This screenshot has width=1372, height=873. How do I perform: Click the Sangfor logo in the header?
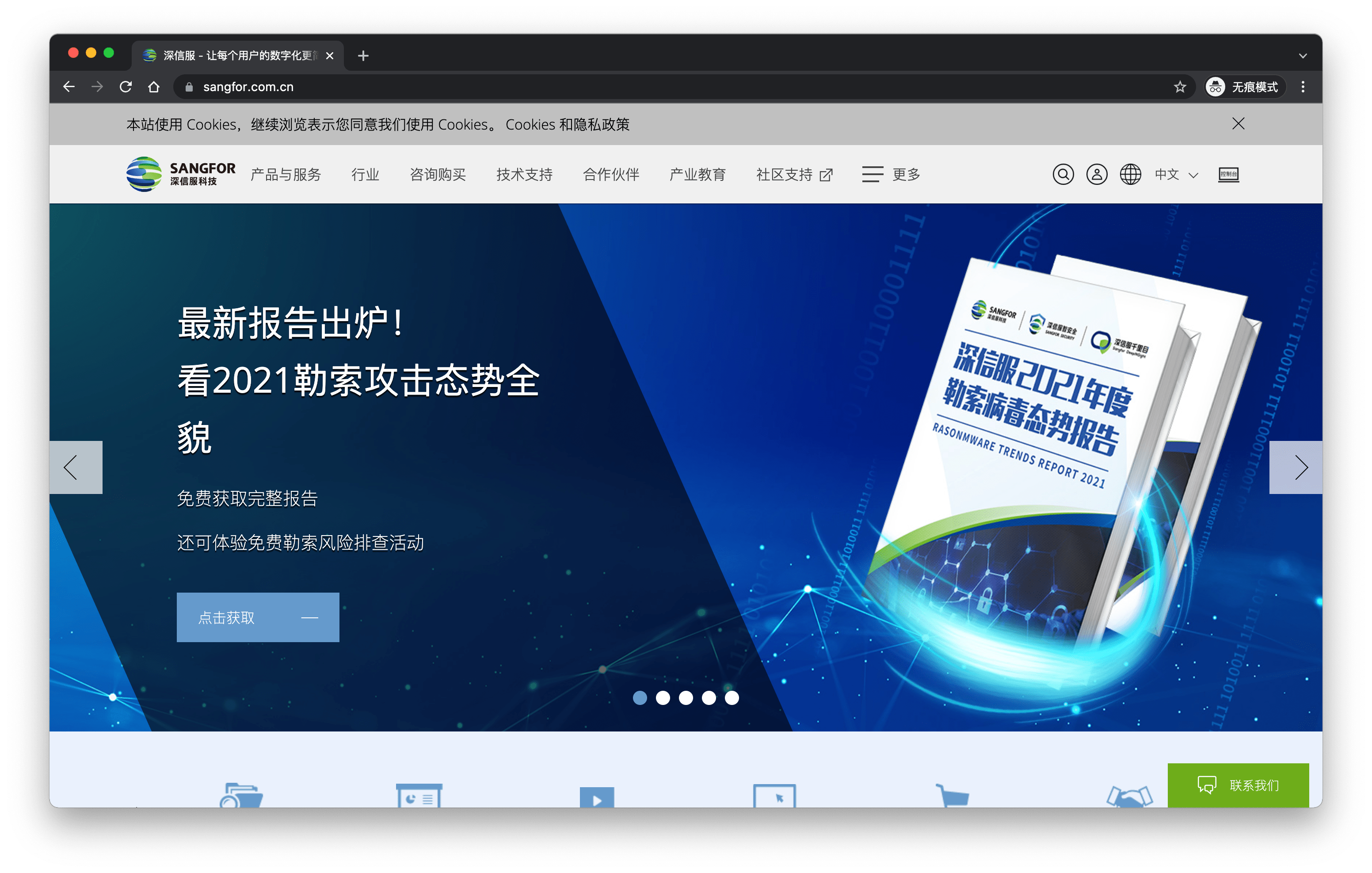tap(181, 174)
